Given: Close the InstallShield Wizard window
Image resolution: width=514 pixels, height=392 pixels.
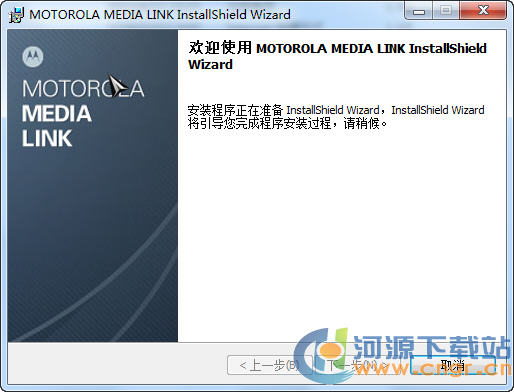Looking at the screenshot, I should (482, 11).
